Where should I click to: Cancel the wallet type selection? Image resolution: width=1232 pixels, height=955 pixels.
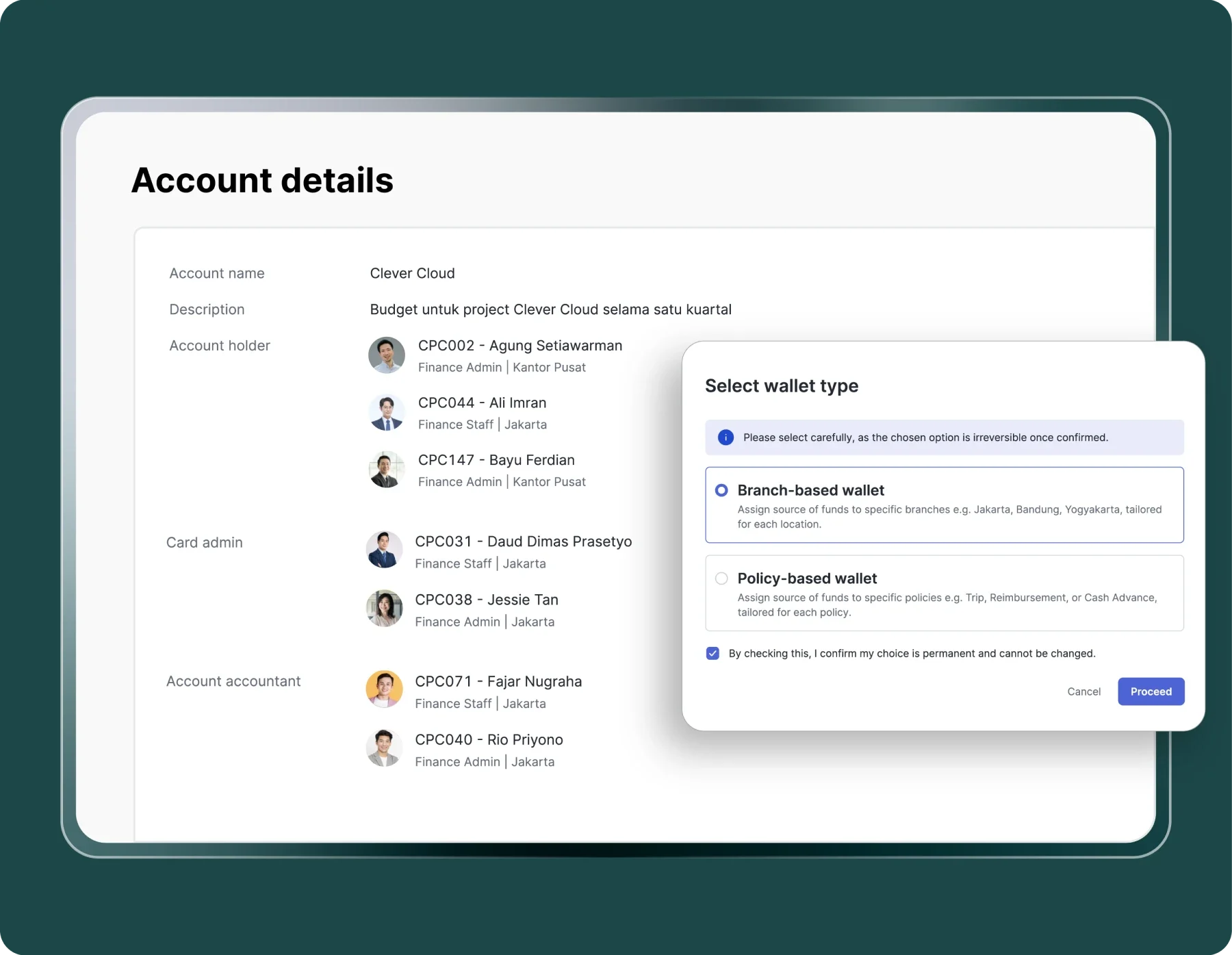coord(1083,691)
